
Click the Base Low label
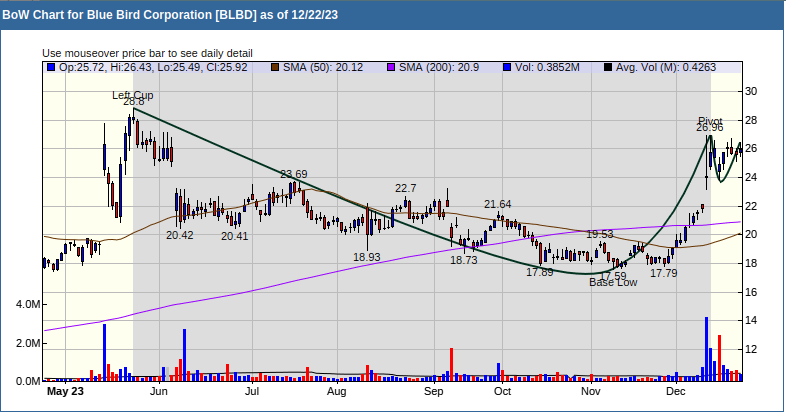[613, 283]
